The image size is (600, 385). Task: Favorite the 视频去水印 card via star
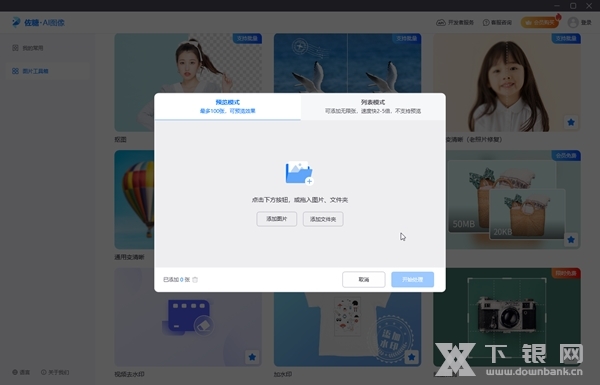[252, 357]
